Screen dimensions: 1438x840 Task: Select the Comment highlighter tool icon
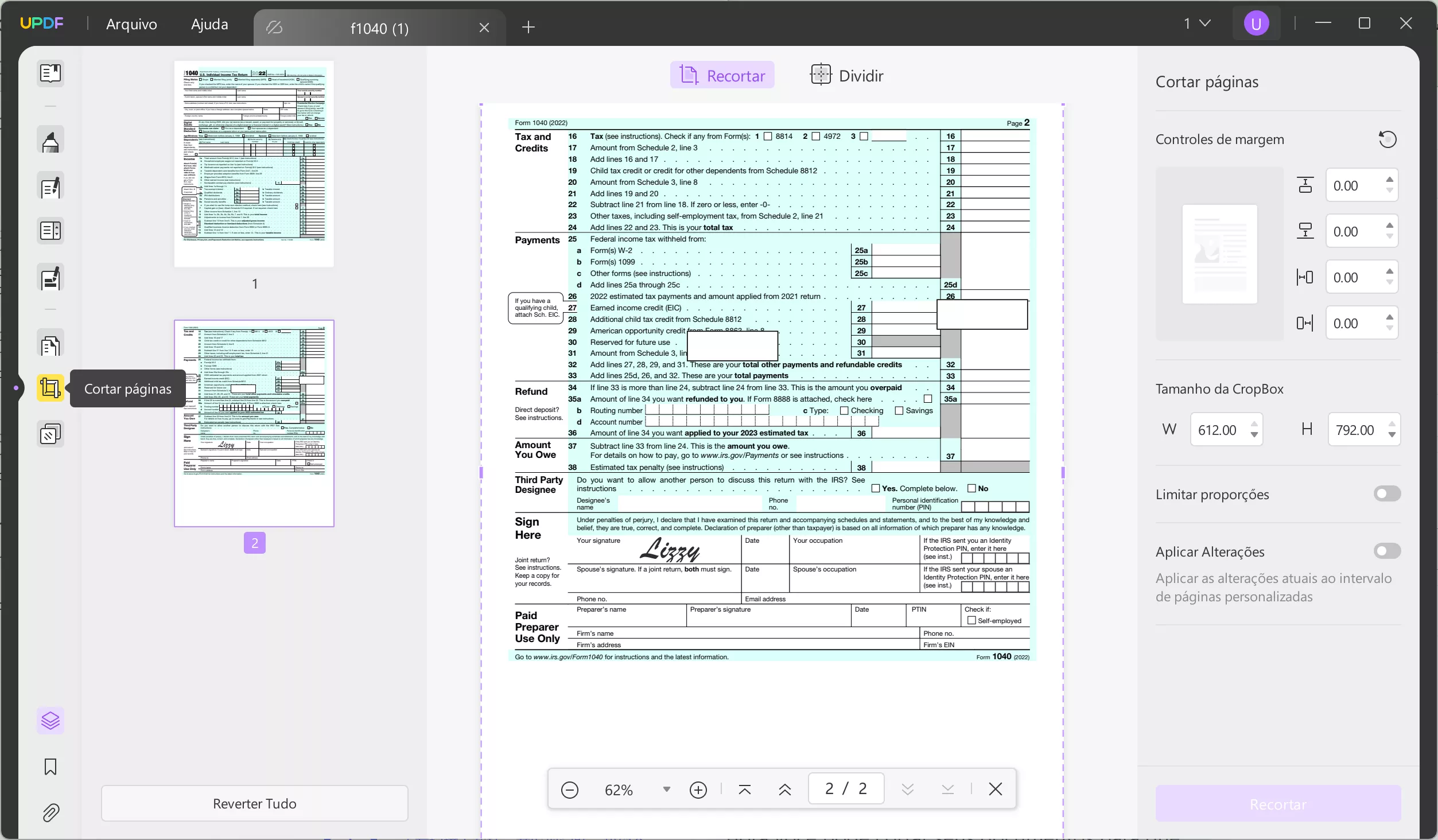[50, 141]
